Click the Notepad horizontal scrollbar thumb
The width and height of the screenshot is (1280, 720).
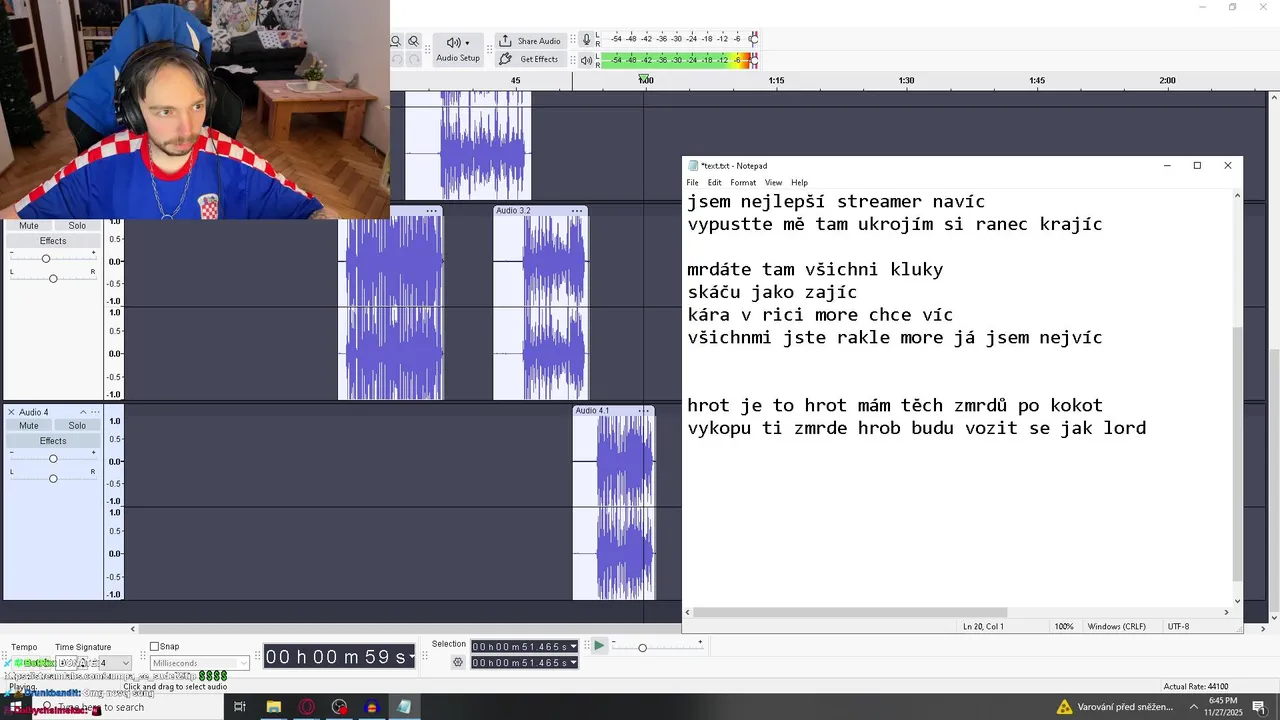pos(850,612)
